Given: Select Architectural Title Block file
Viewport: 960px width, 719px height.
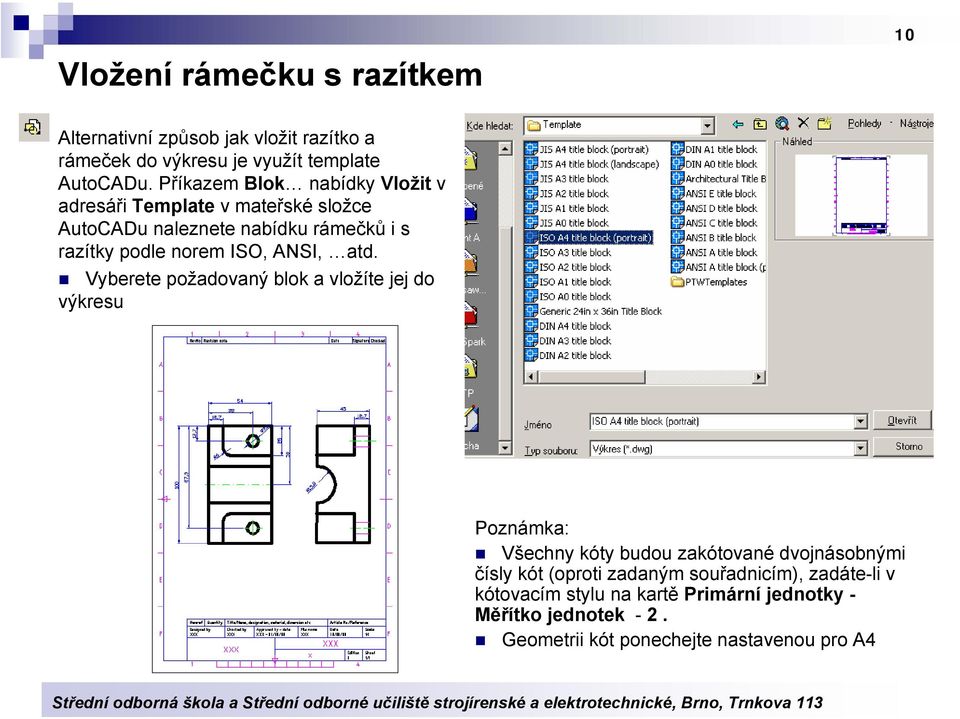Looking at the screenshot, I should pos(718,178).
